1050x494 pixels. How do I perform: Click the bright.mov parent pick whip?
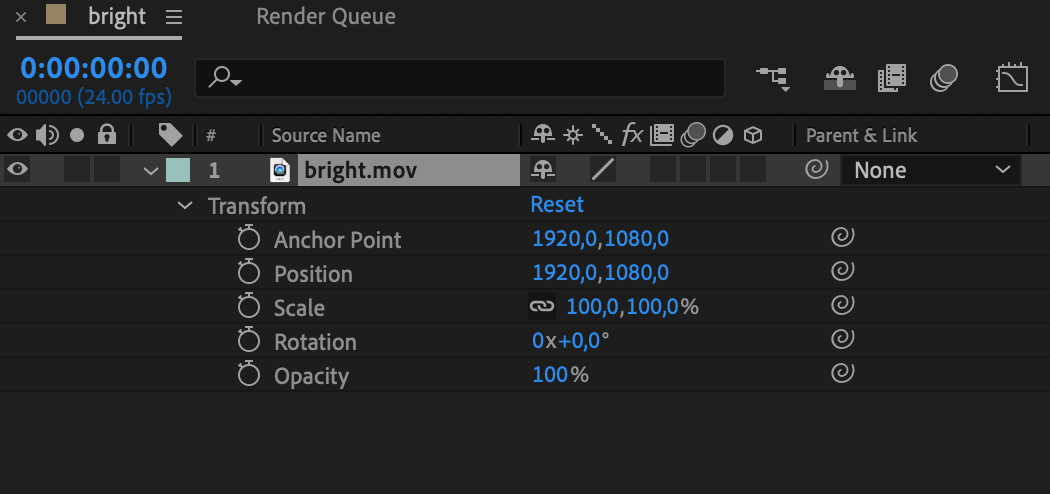tap(816, 170)
